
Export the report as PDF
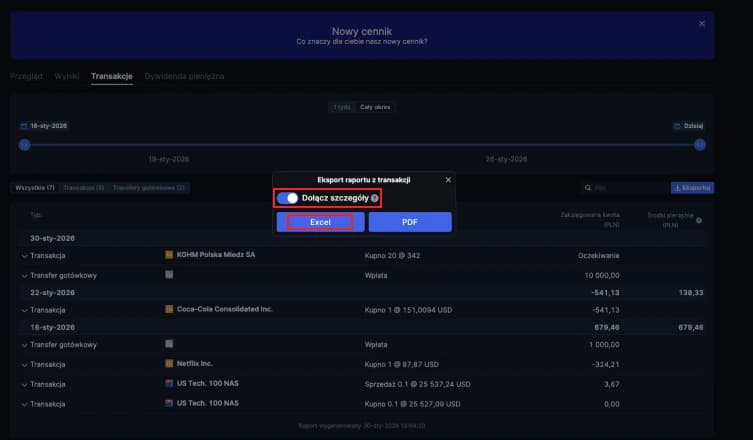pyautogui.click(x=409, y=222)
